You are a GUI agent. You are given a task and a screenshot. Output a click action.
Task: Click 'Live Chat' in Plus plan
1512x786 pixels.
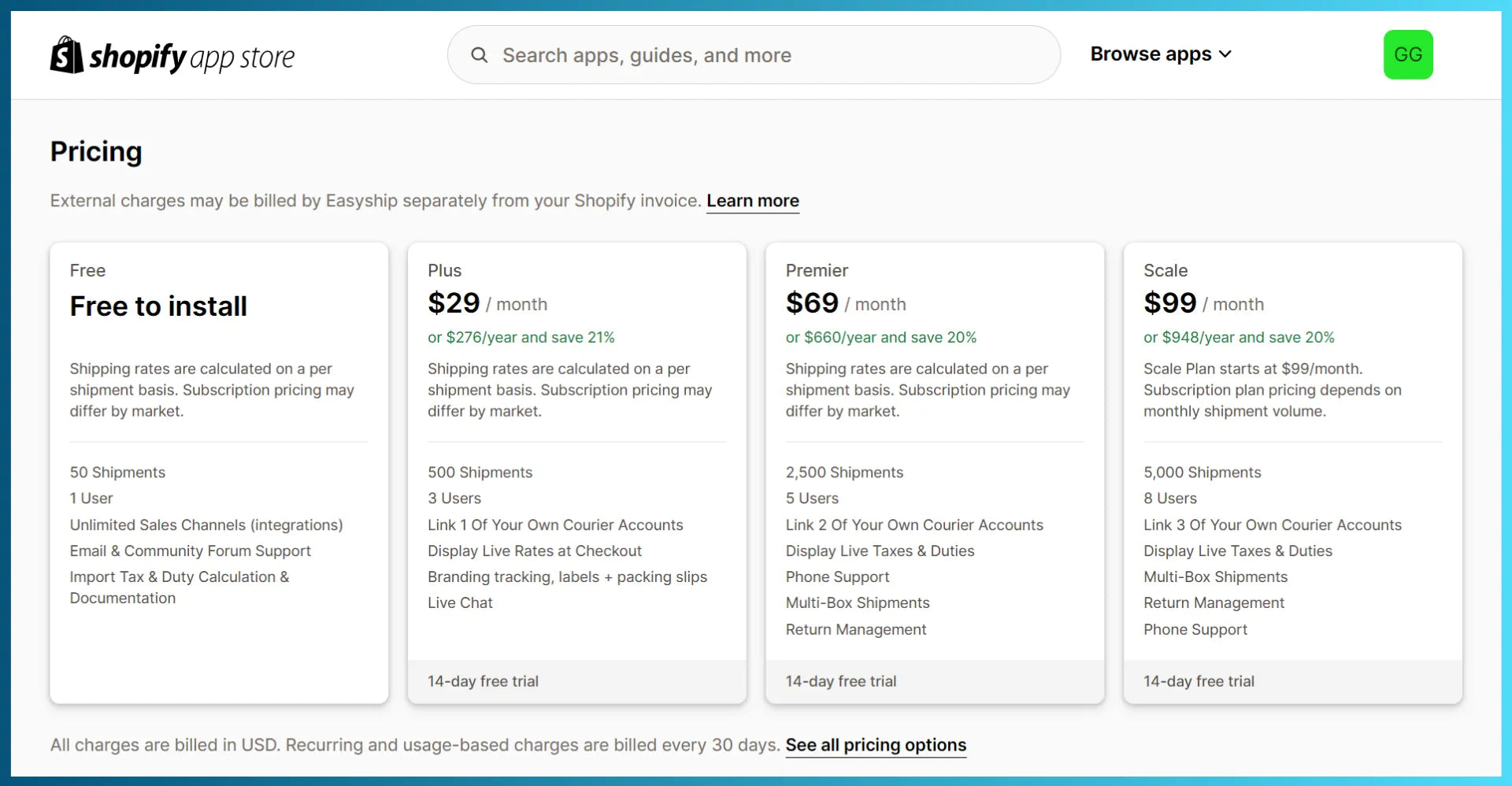coord(460,602)
